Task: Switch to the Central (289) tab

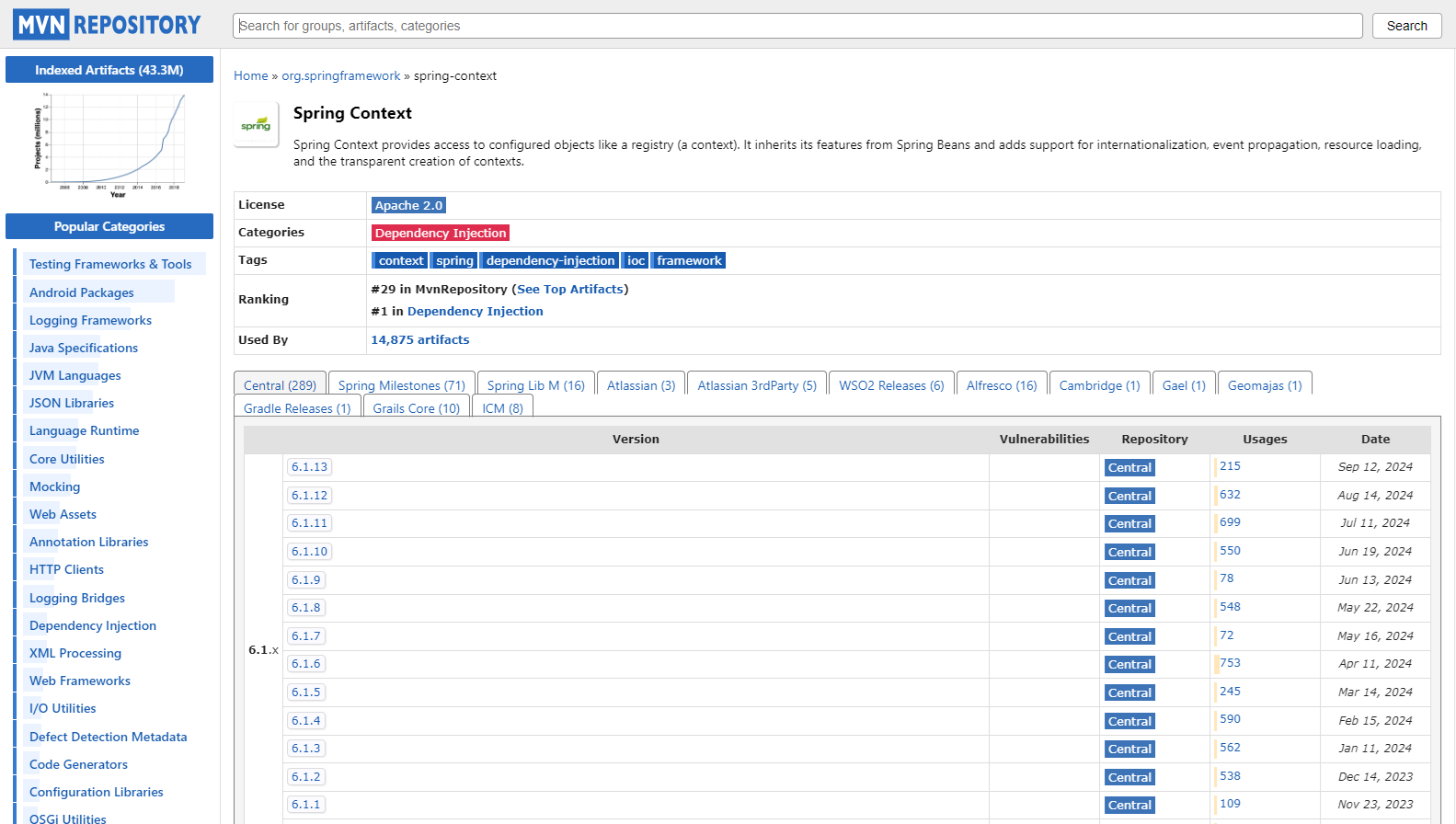Action: click(280, 384)
